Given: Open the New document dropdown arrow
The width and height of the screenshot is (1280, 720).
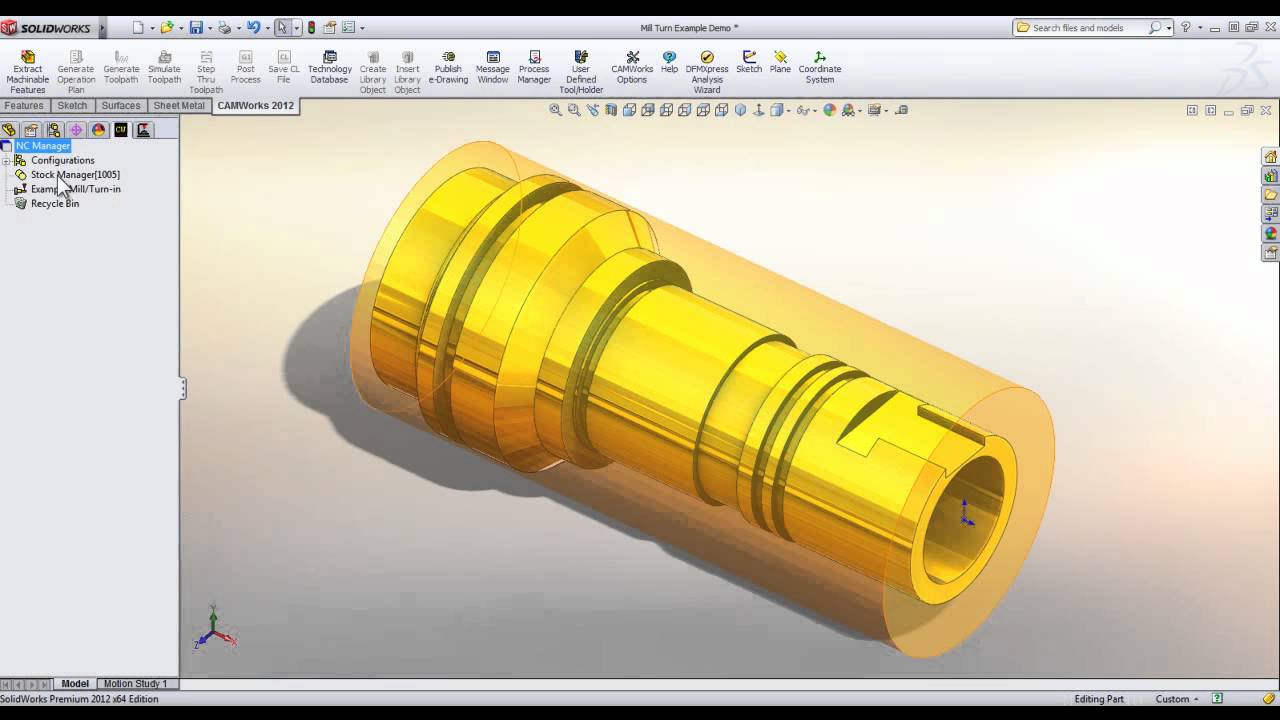Looking at the screenshot, I should (x=151, y=28).
